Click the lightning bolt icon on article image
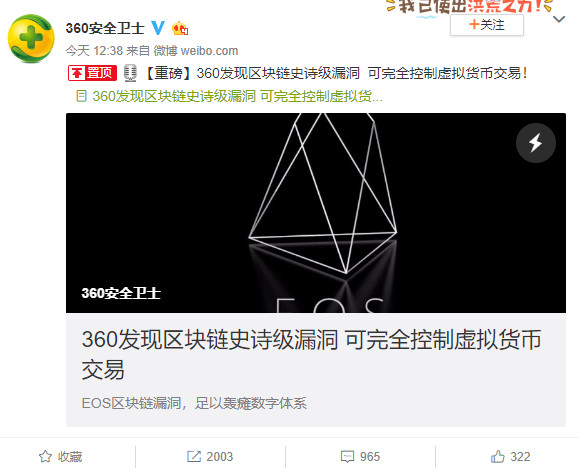This screenshot has width=579, height=470. click(x=535, y=143)
